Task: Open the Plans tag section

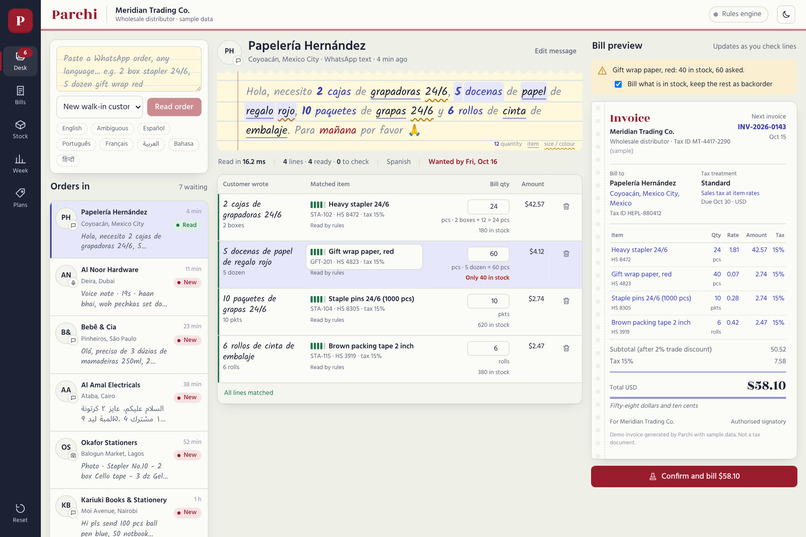Action: (20, 197)
